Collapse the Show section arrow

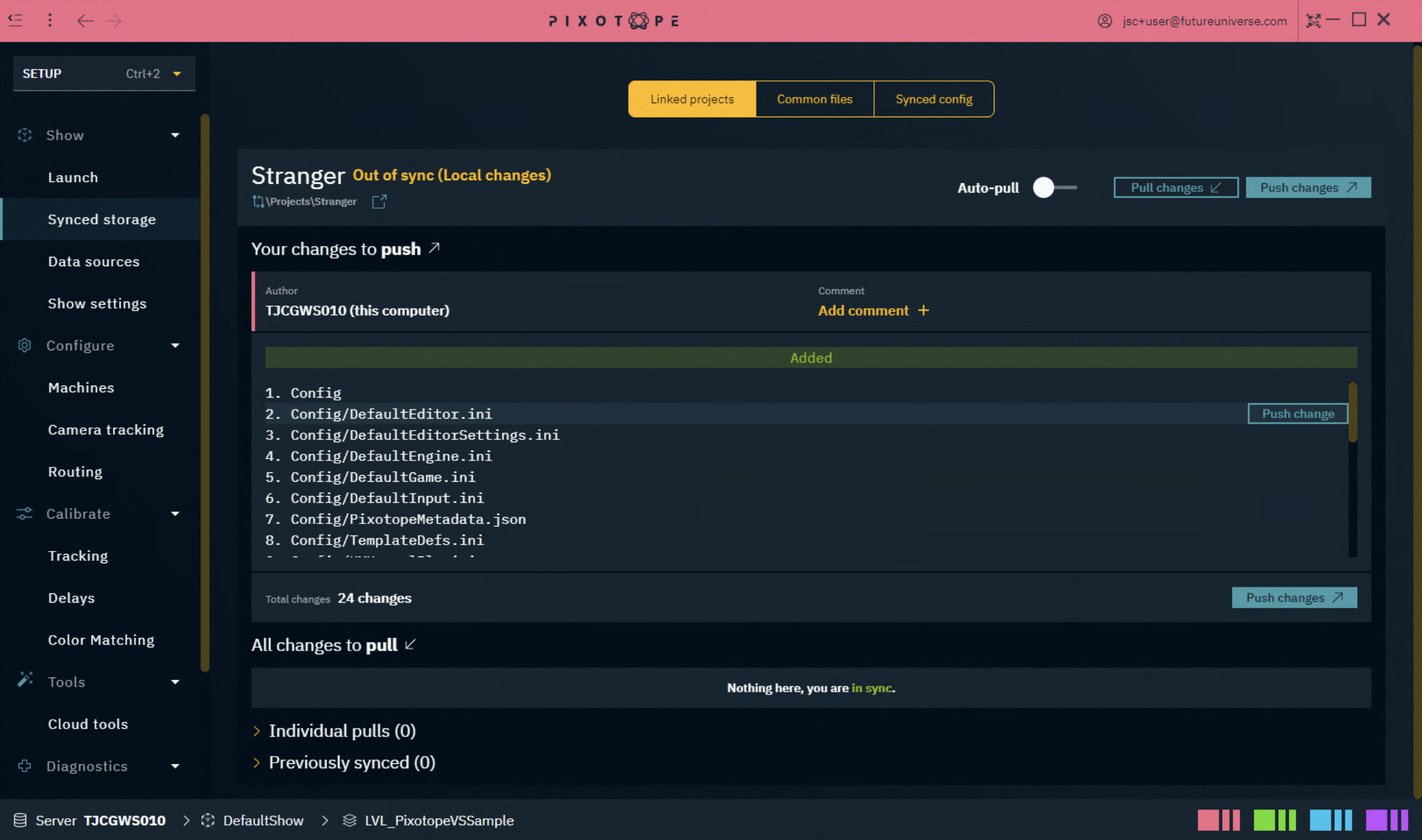click(175, 135)
